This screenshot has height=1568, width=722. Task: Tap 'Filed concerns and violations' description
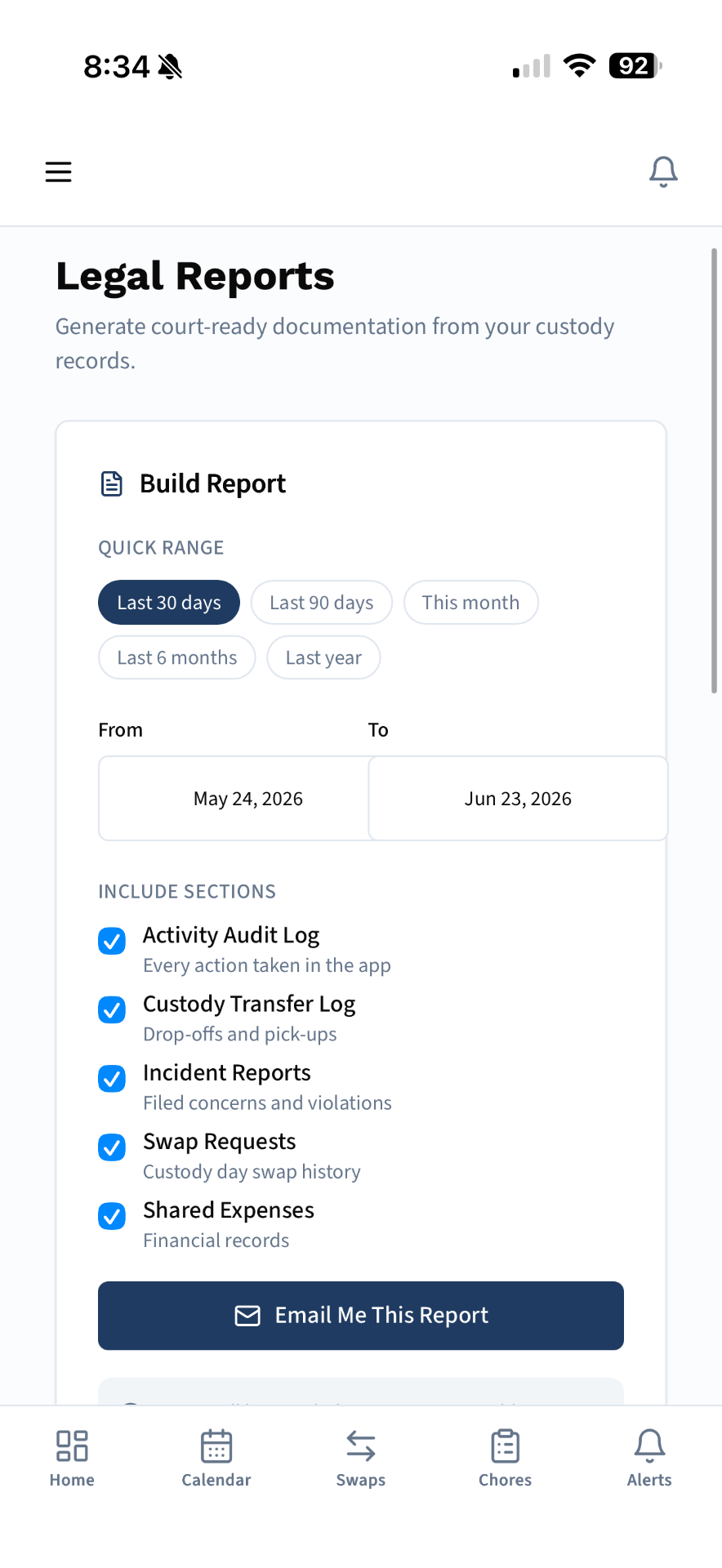(x=267, y=1102)
